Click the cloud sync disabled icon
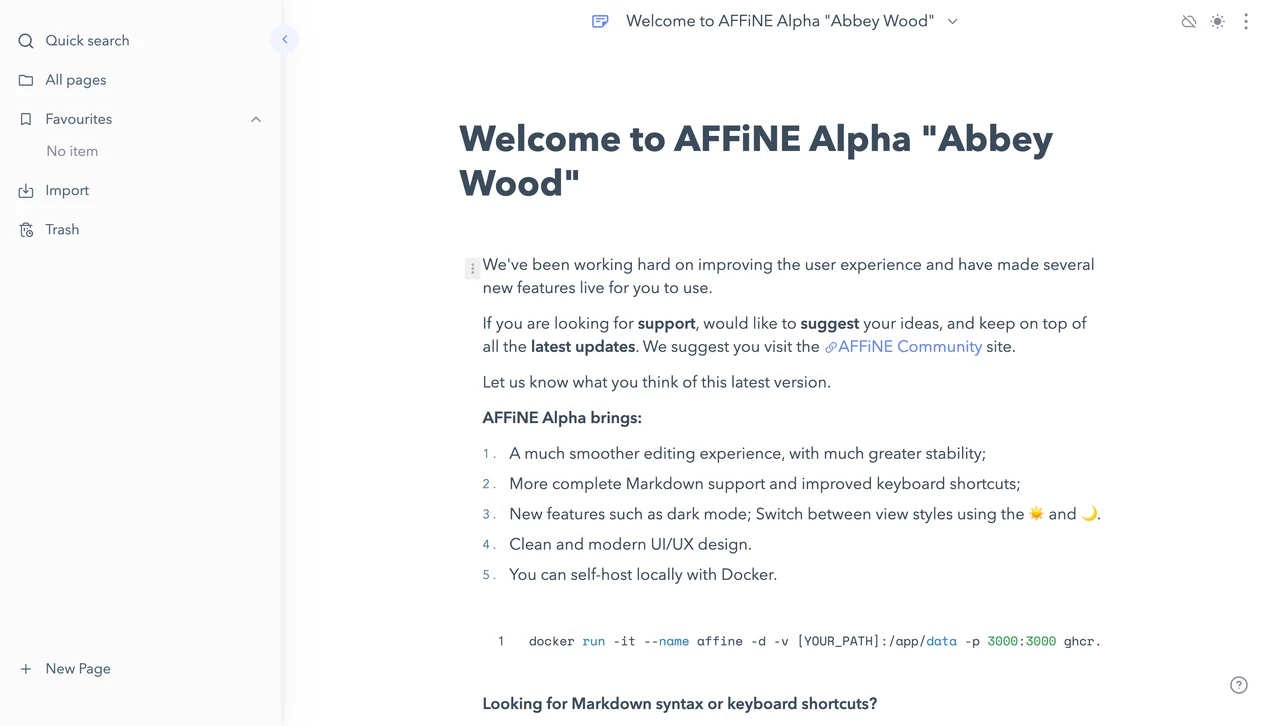 tap(1189, 21)
